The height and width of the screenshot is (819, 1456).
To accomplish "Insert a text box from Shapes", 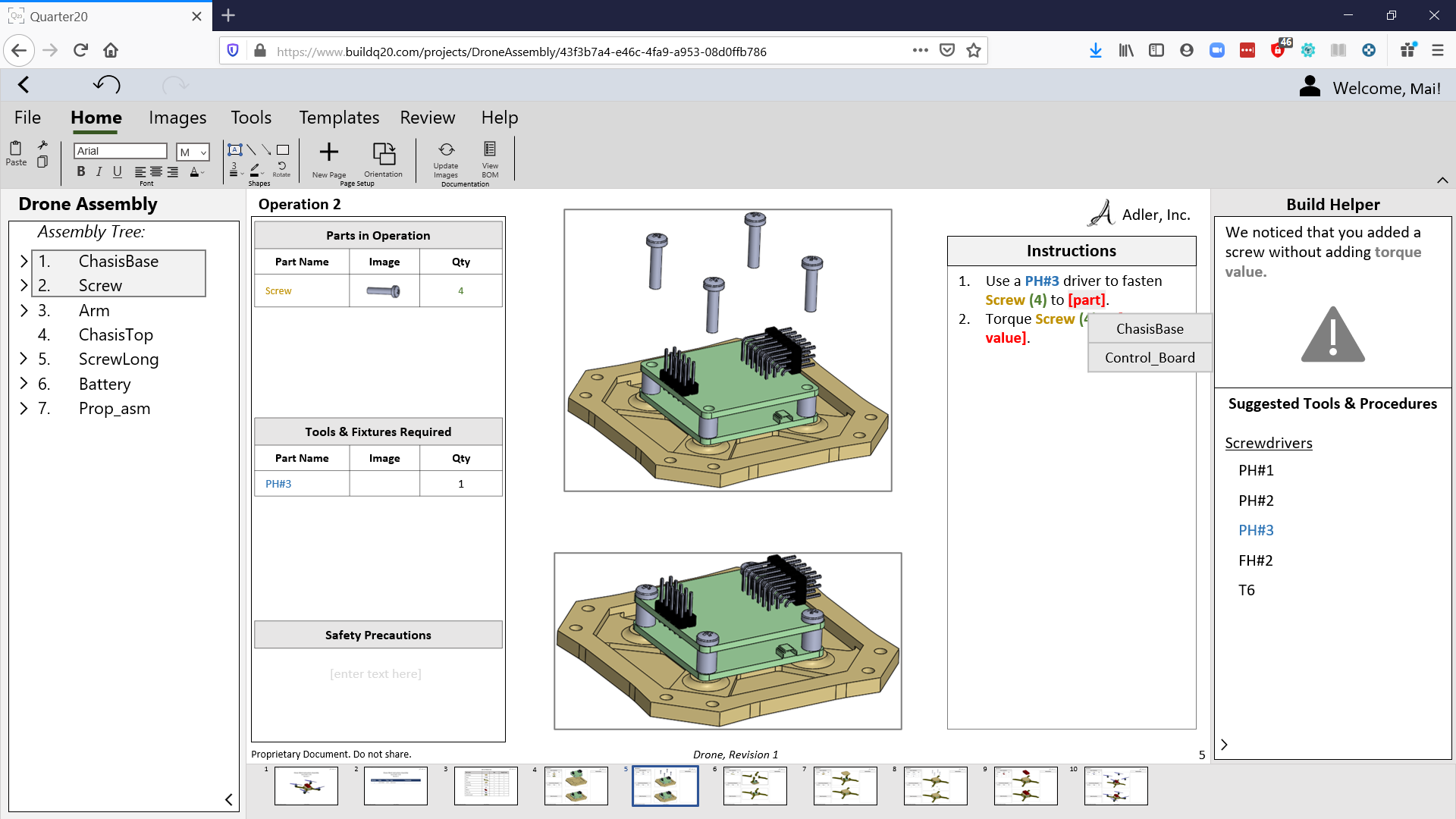I will click(x=234, y=149).
